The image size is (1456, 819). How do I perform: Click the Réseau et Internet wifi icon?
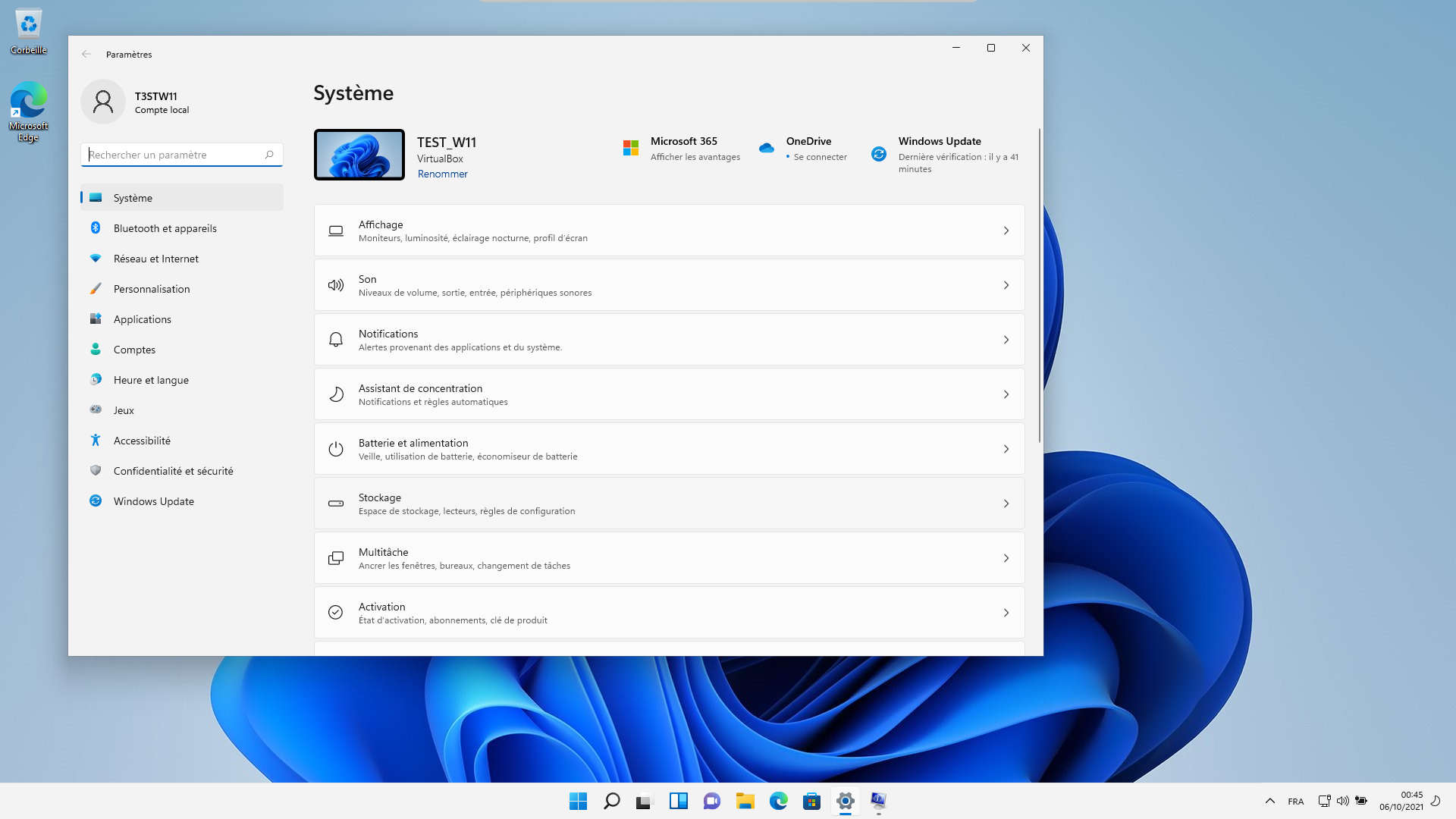pos(96,259)
